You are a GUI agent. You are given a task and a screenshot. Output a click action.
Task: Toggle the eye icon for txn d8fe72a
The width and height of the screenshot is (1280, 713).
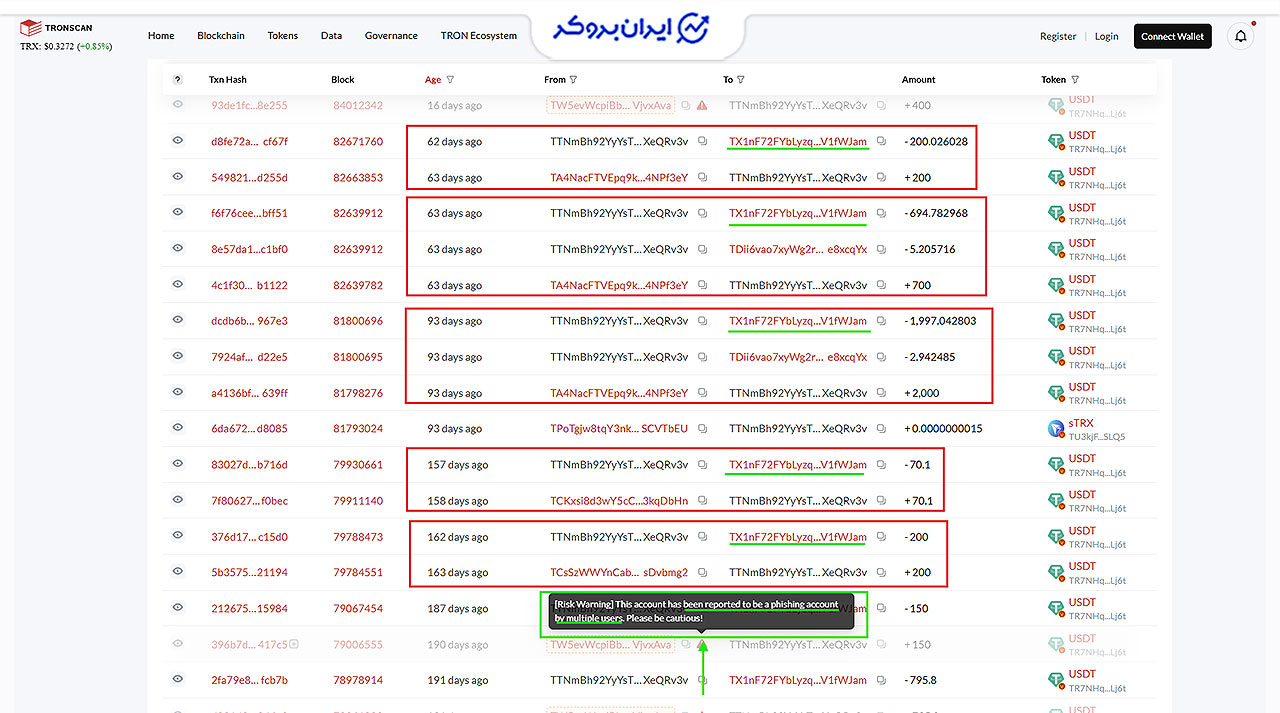[178, 141]
